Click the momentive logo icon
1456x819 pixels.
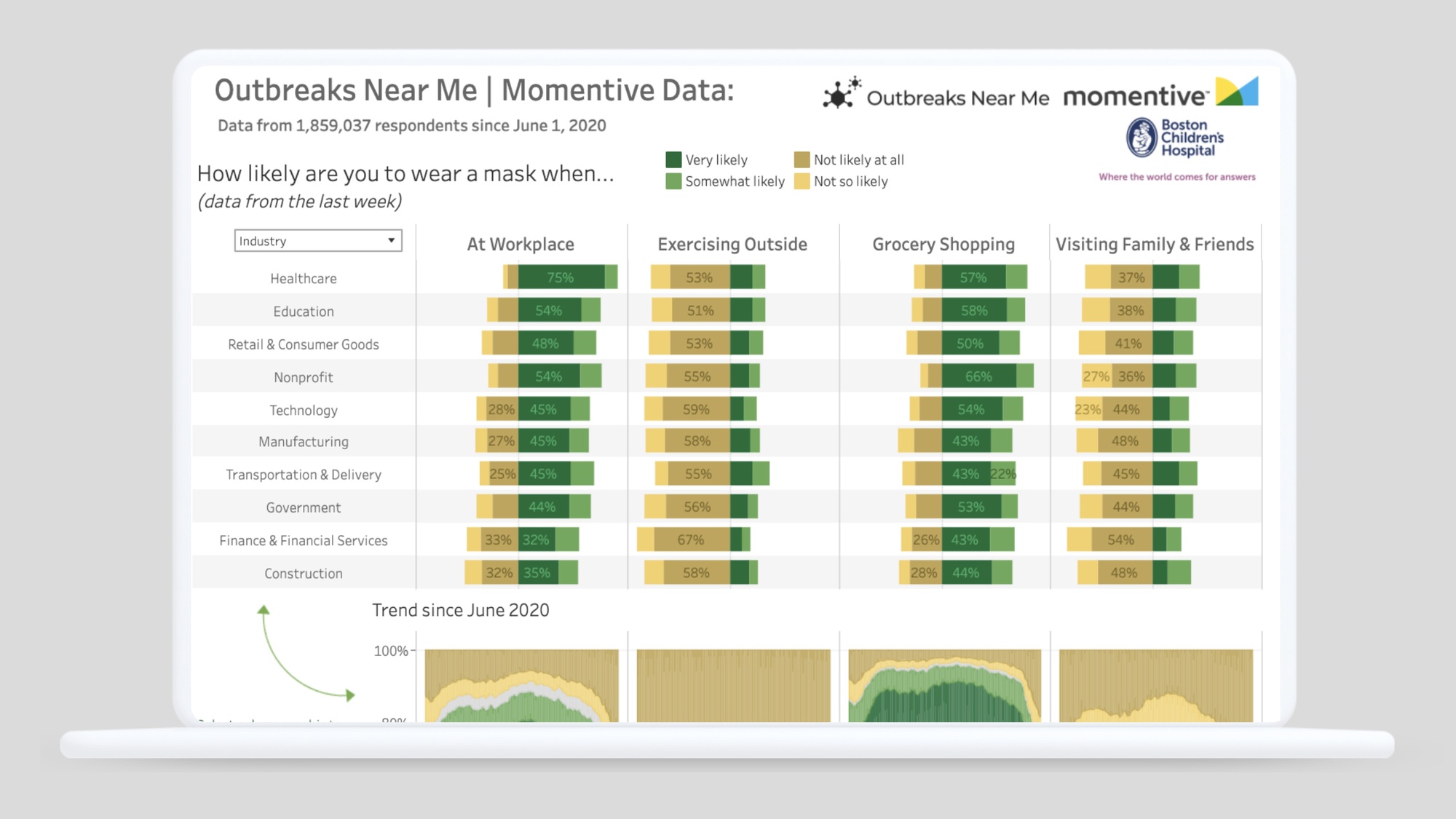pos(1236,92)
